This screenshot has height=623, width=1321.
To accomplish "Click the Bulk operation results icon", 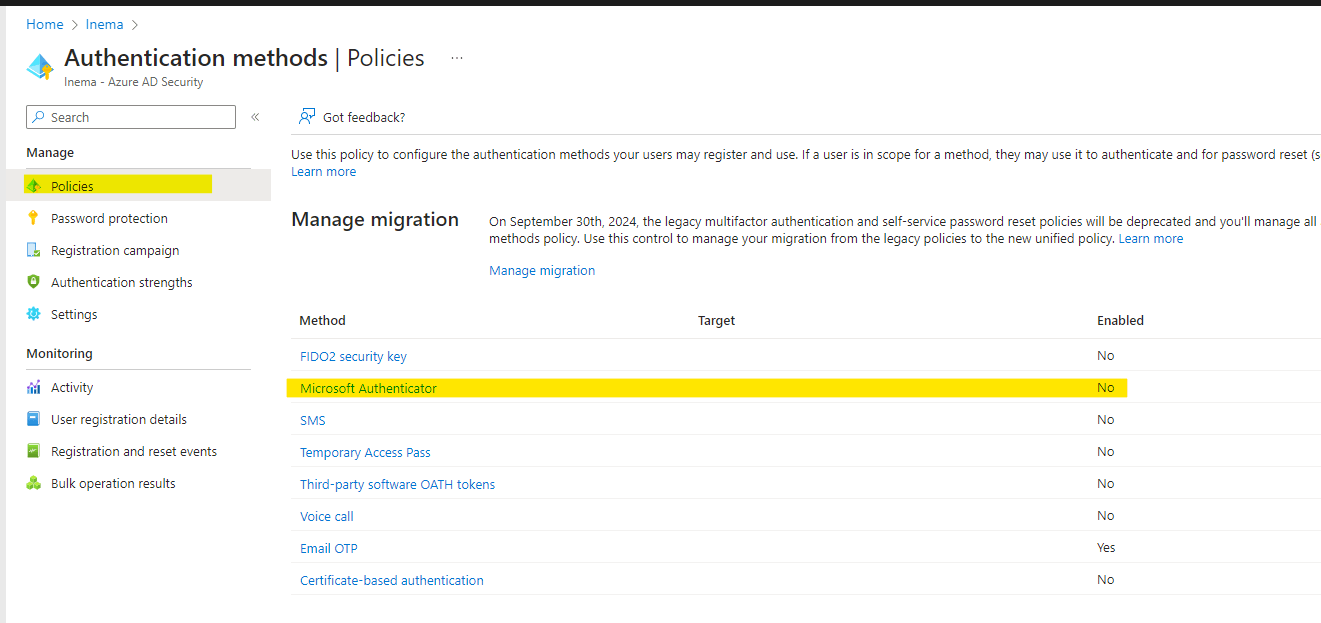I will (x=33, y=483).
